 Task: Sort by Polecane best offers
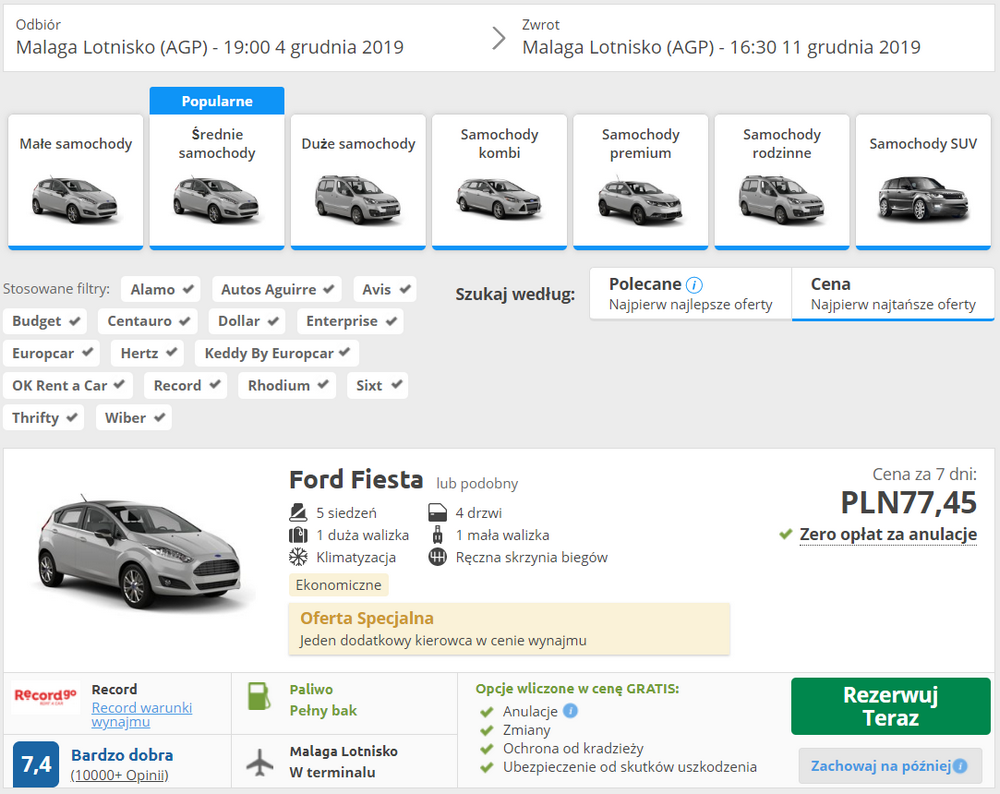pyautogui.click(x=691, y=294)
